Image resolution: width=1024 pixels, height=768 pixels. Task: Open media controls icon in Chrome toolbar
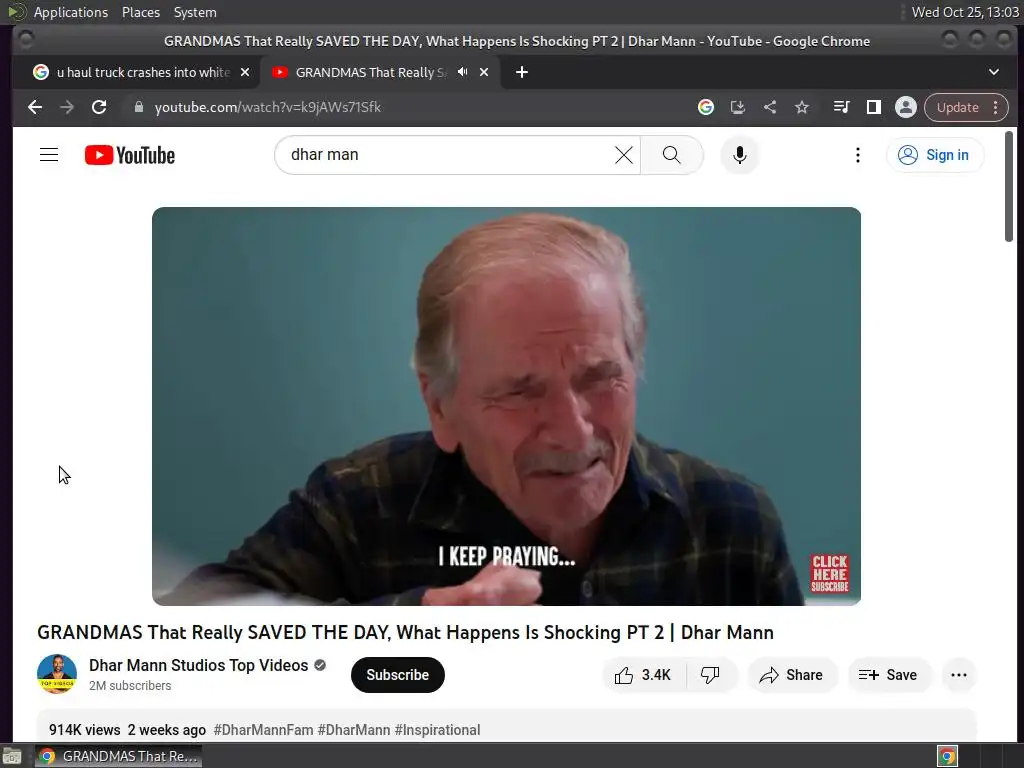[841, 107]
